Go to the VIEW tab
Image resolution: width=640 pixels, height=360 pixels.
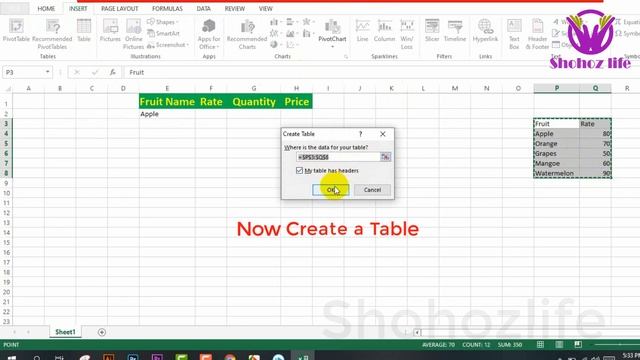[x=265, y=9]
